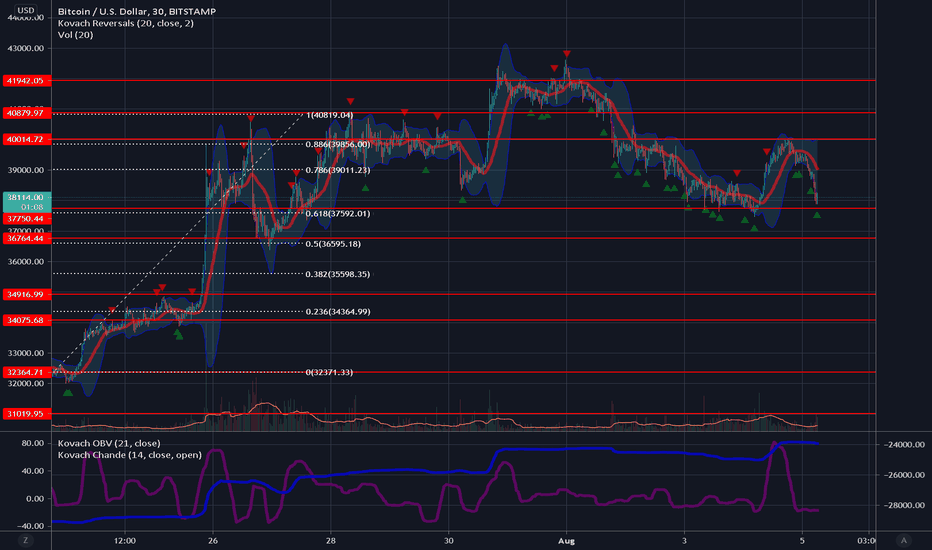Select the Fib level 0.786(39011.23) label
This screenshot has height=550, width=932.
(338, 170)
